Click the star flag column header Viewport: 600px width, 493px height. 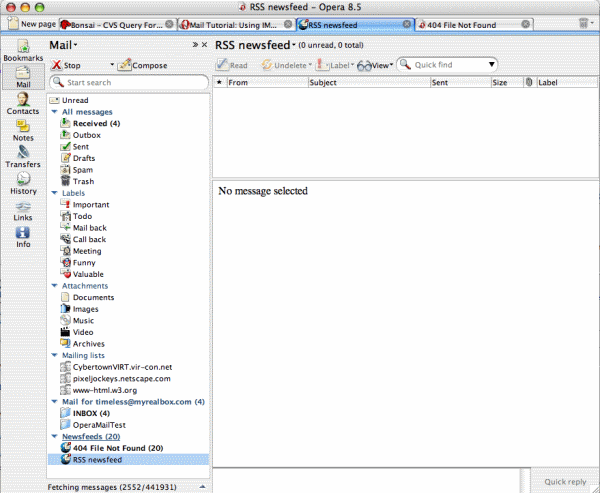(x=219, y=82)
